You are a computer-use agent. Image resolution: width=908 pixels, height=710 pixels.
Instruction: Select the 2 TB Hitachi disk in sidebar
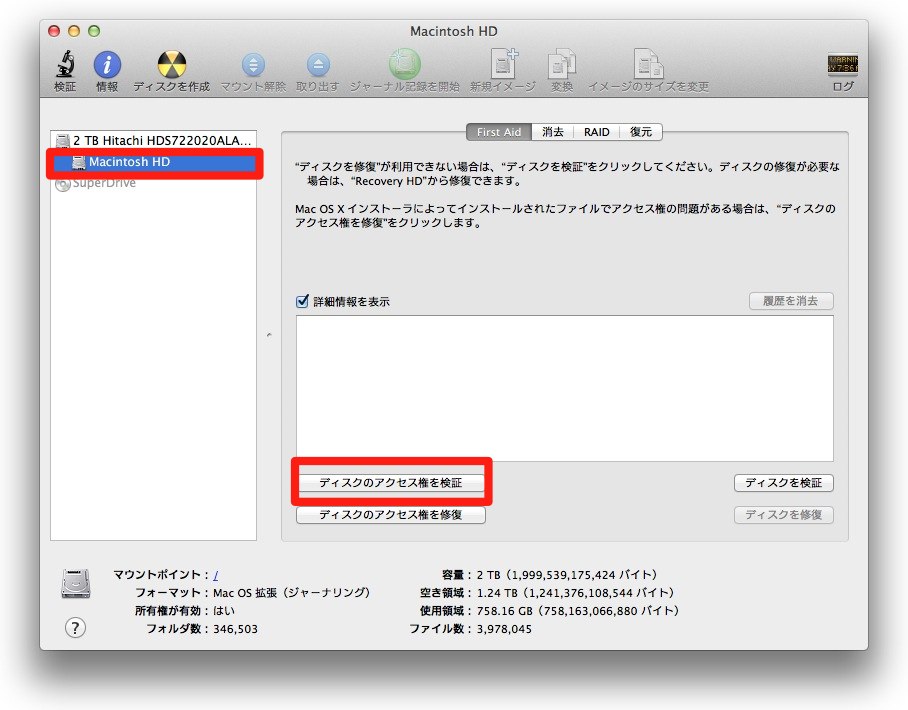tap(155, 141)
